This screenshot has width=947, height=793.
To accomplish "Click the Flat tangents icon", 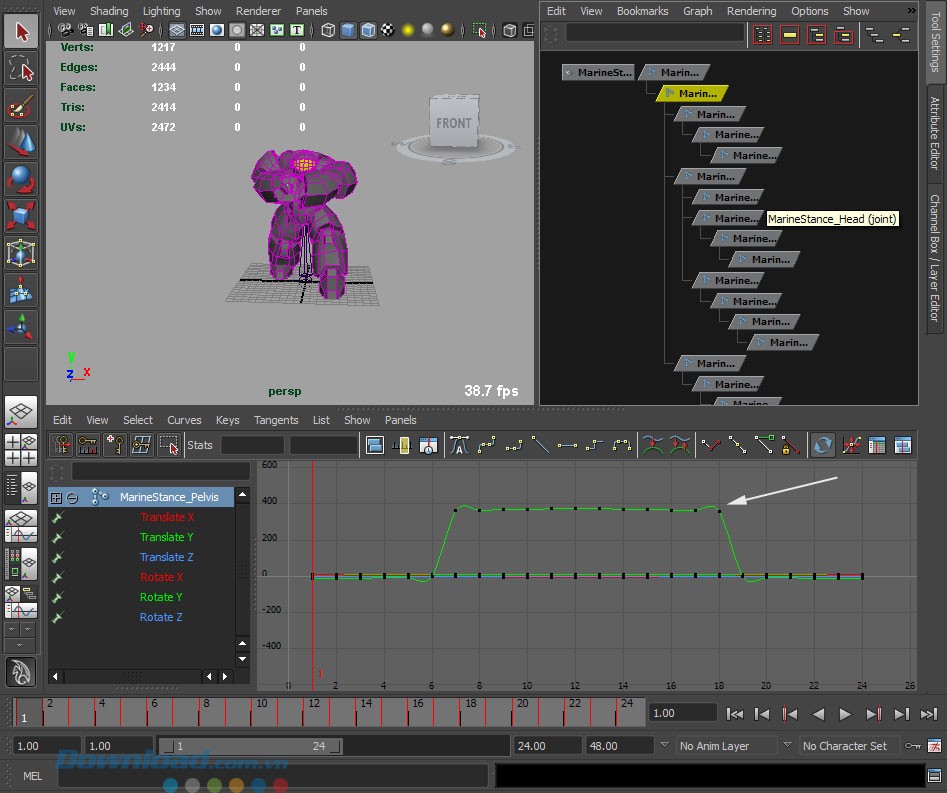I will (567, 445).
